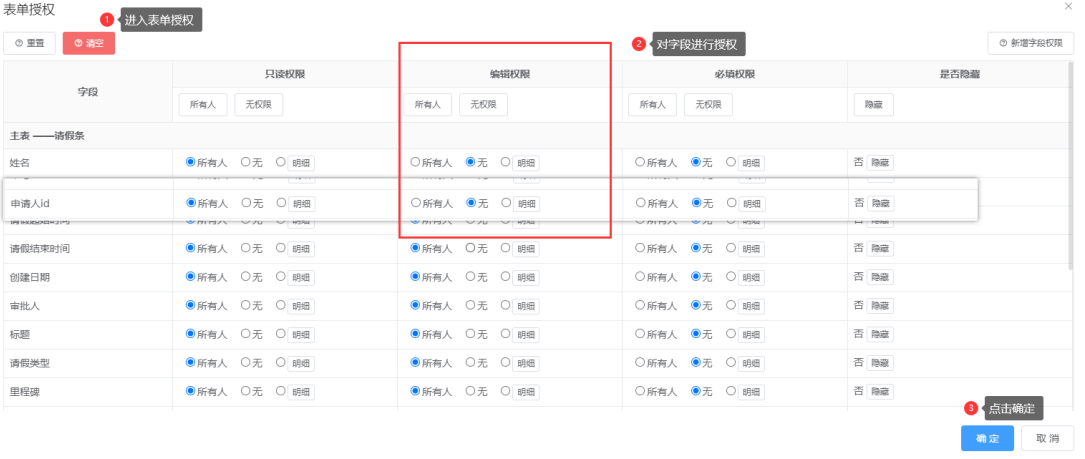Choose 明细 radio for 标题 编辑权限
The image size is (1085, 459).
pyautogui.click(x=506, y=334)
